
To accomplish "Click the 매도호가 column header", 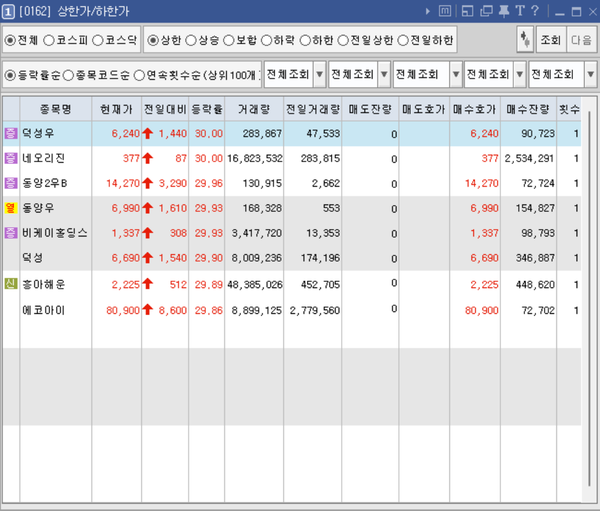I will pos(424,109).
